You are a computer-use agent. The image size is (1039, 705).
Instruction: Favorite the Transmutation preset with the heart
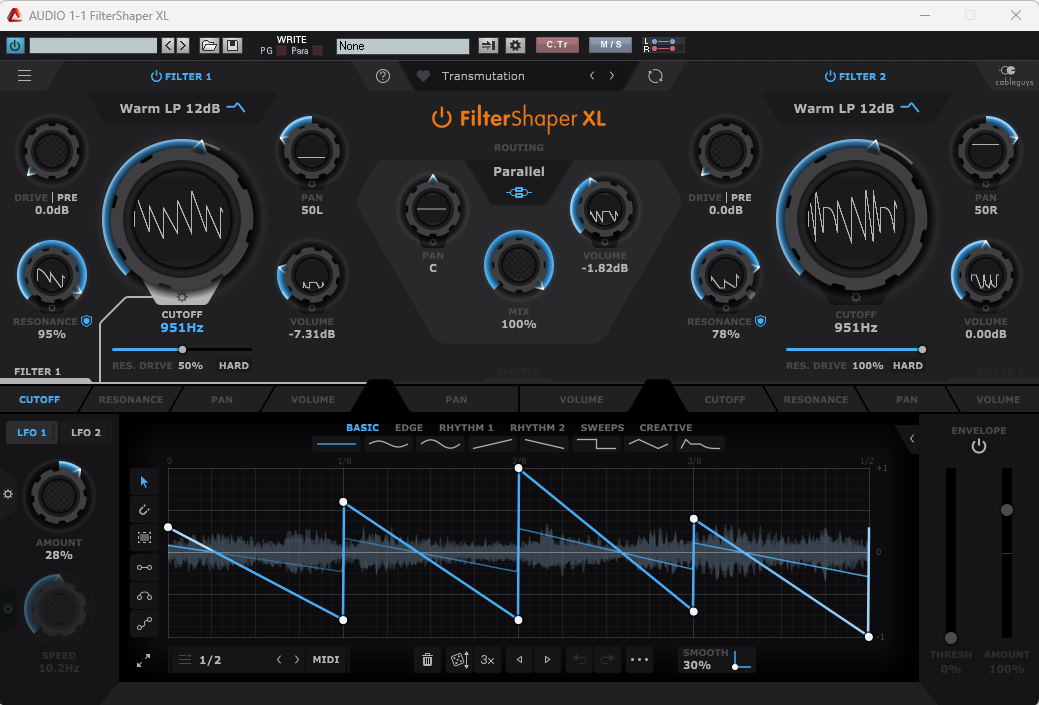(x=423, y=76)
